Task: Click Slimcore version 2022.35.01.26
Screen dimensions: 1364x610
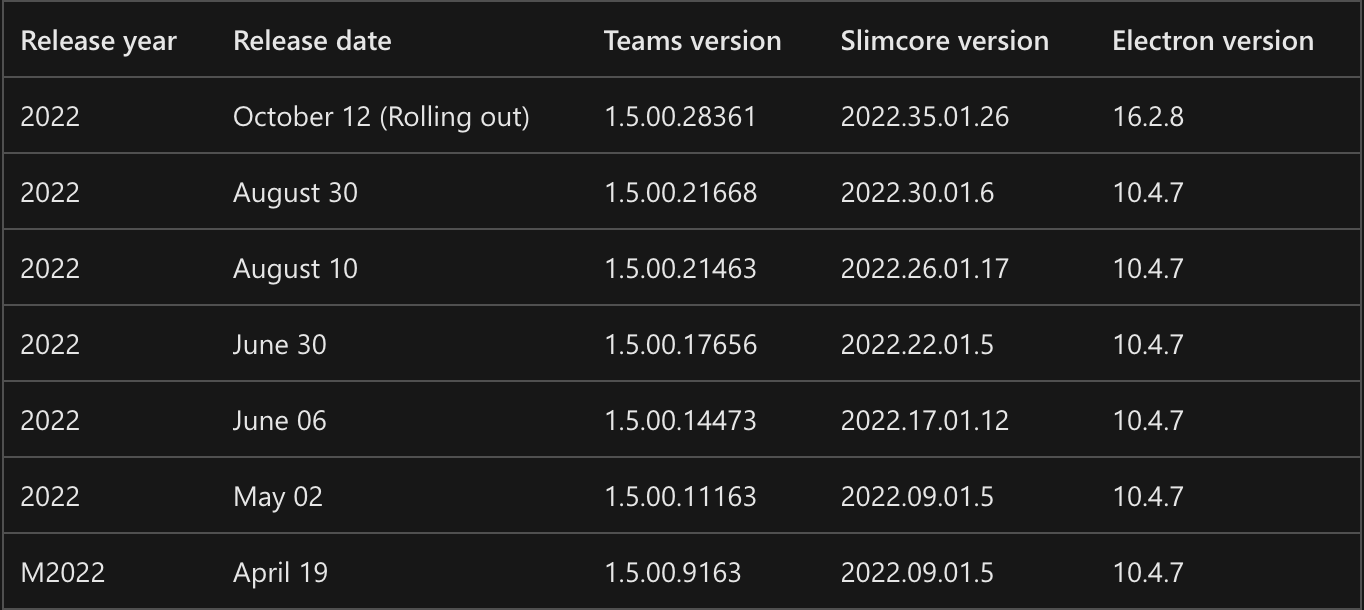Action: point(925,117)
